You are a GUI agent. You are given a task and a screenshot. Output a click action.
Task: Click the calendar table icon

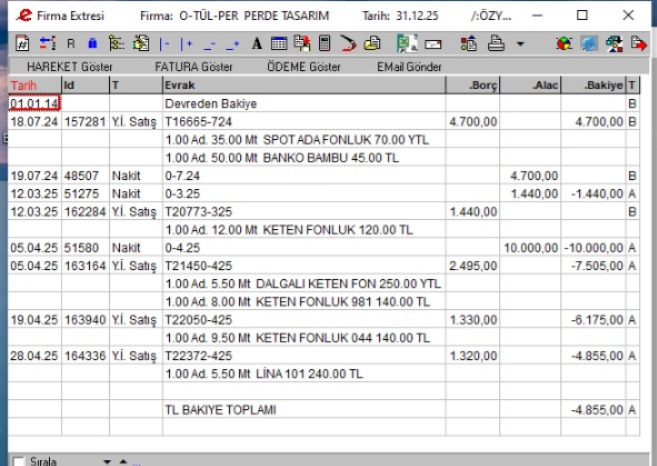click(279, 44)
